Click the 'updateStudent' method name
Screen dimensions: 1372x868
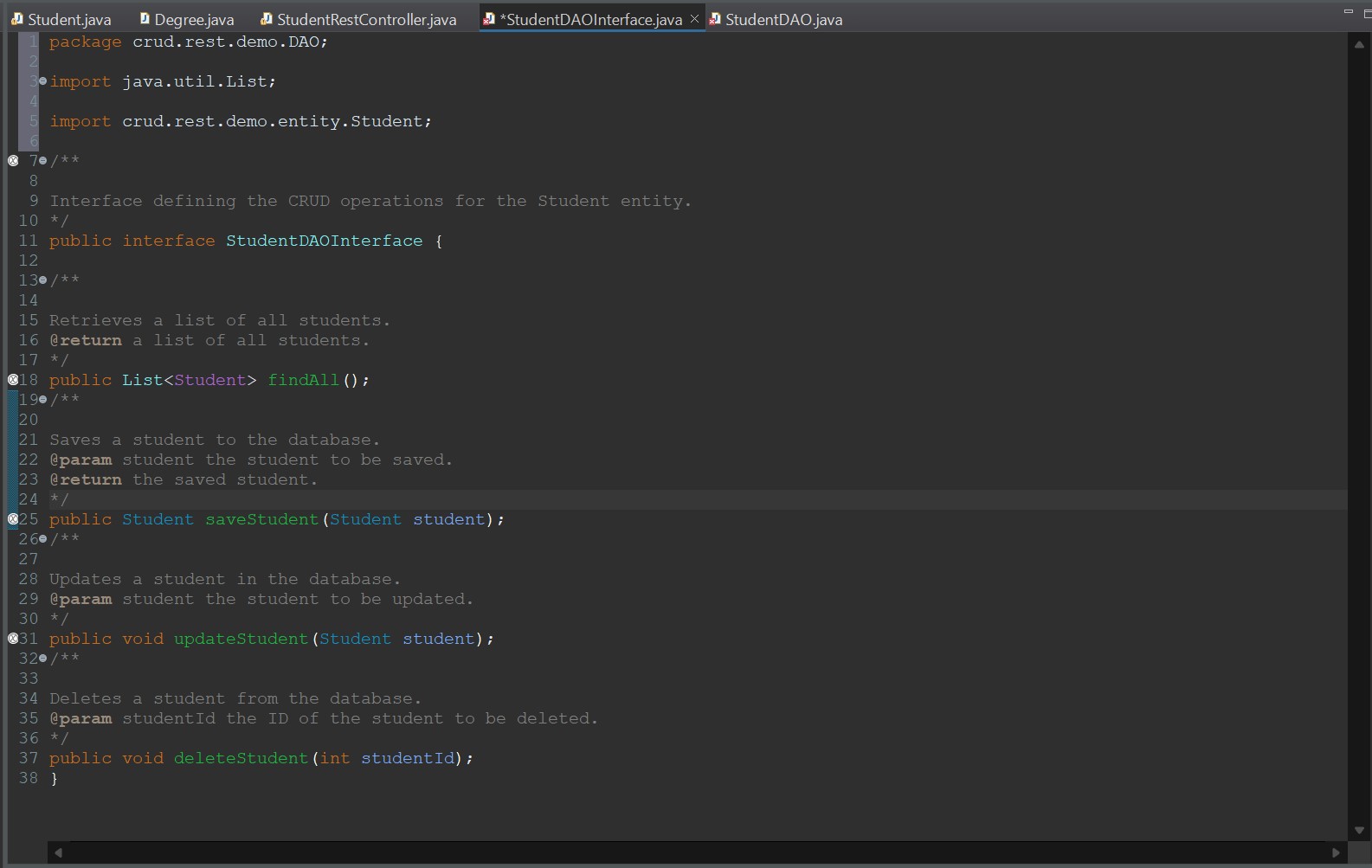[242, 639]
